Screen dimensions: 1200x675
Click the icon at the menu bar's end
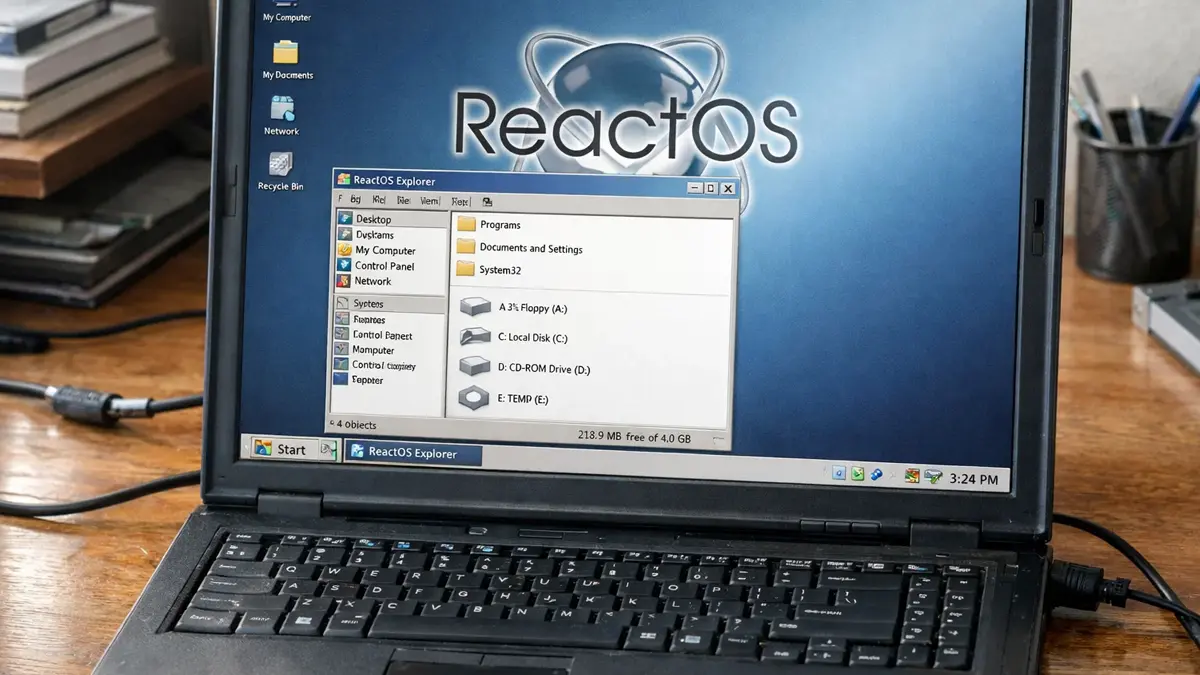[x=487, y=201]
